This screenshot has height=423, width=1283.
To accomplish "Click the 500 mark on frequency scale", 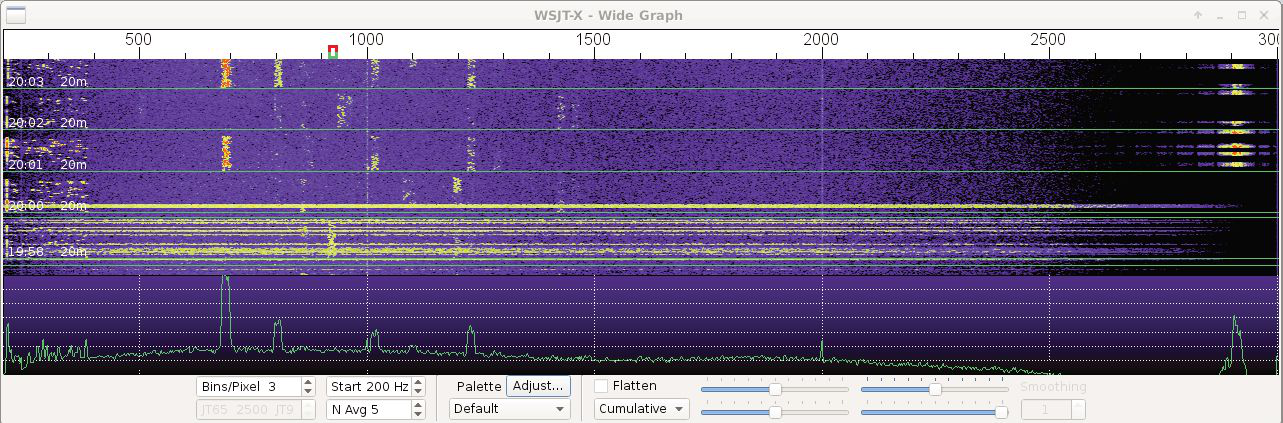I will tap(138, 39).
